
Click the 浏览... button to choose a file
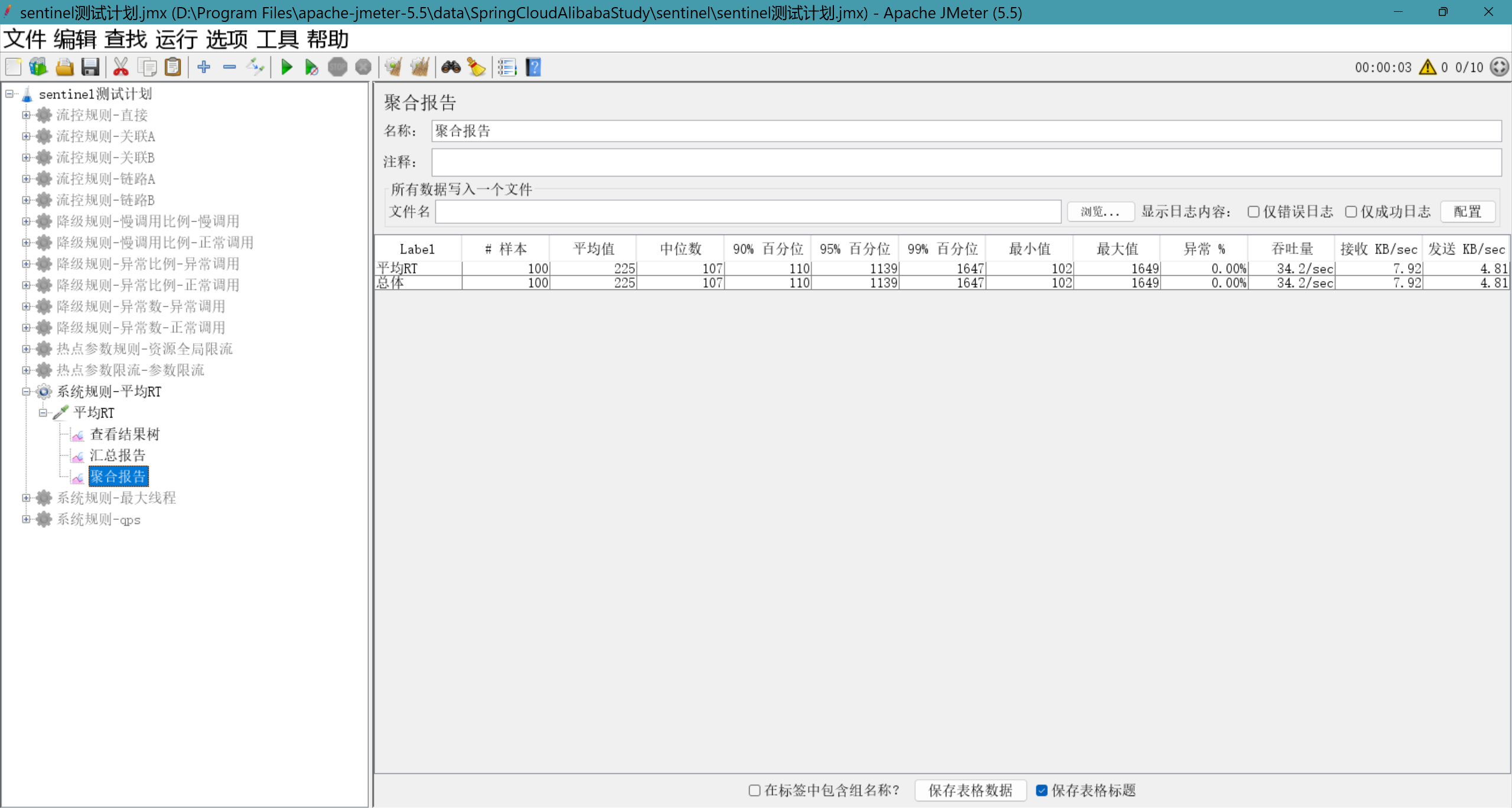[1100, 211]
